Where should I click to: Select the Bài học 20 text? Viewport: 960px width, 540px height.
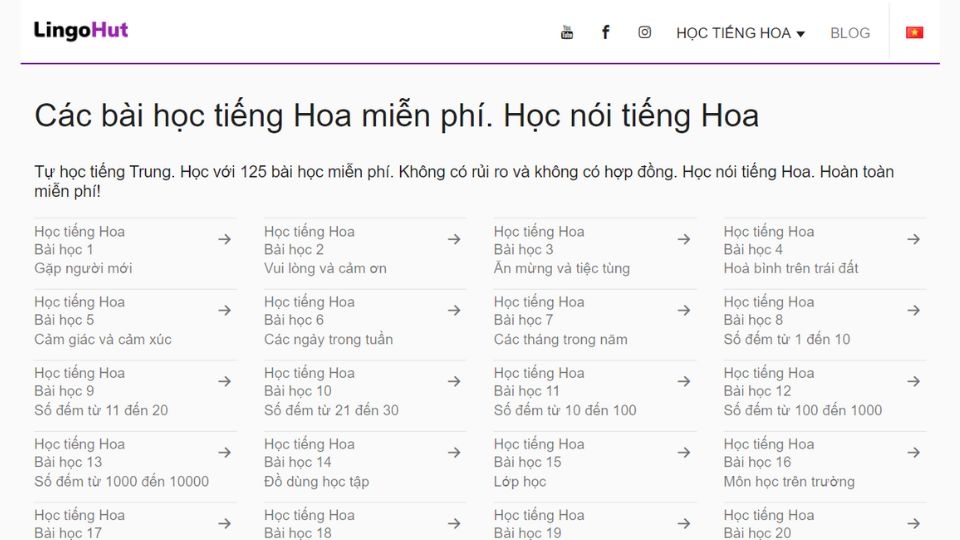757,533
